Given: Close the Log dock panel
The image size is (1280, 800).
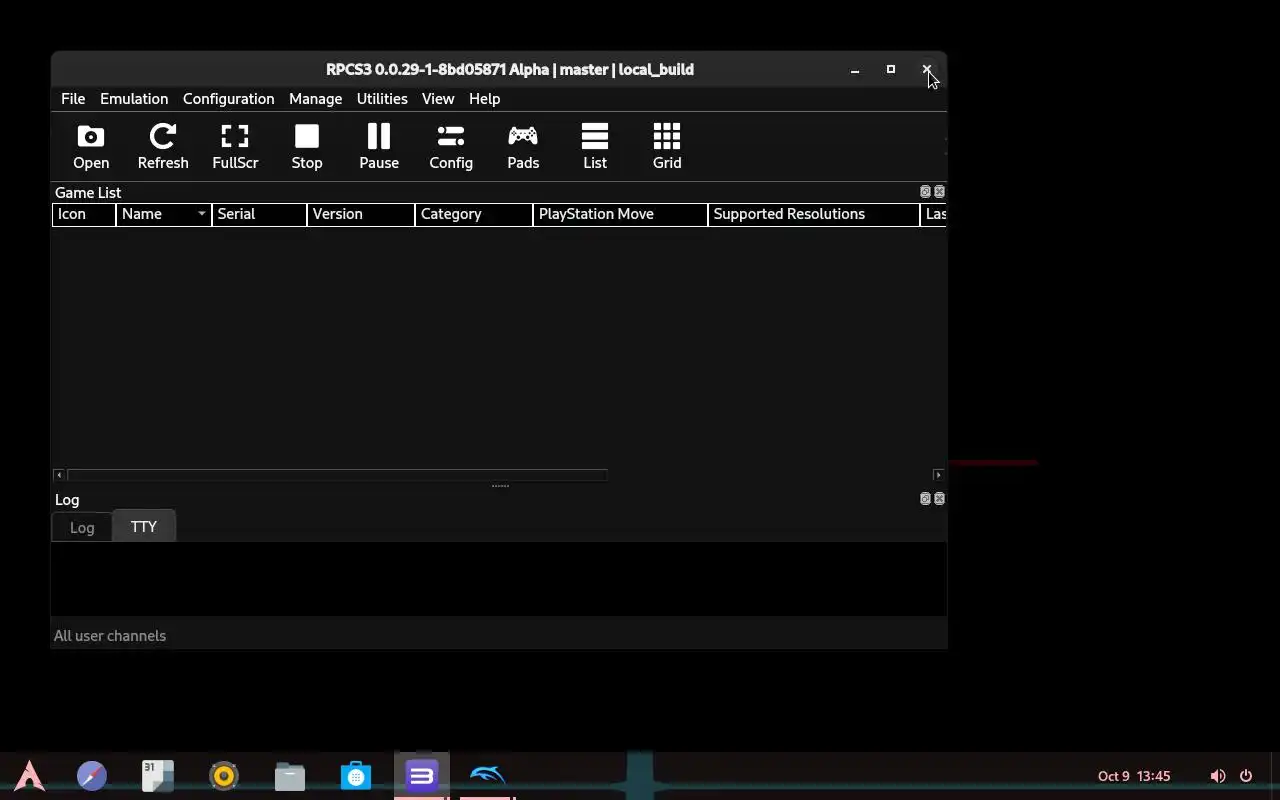Looking at the screenshot, I should 939,498.
